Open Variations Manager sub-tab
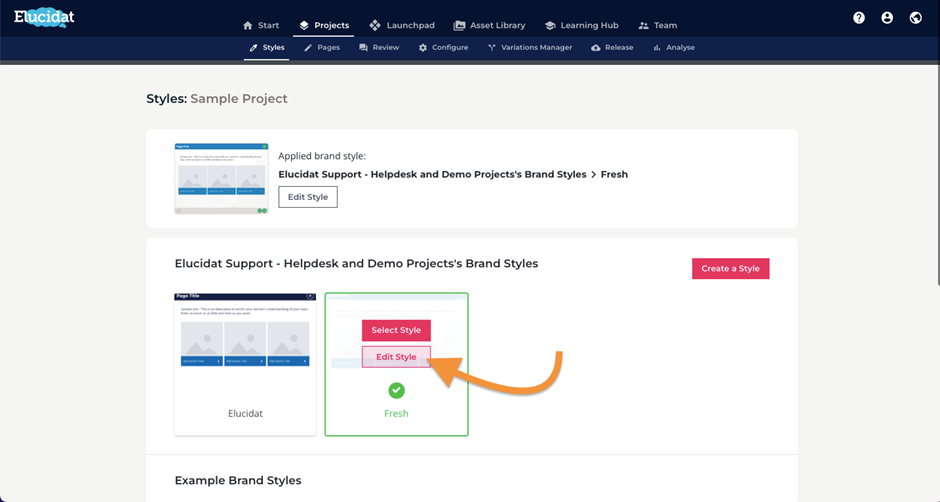 [x=530, y=47]
